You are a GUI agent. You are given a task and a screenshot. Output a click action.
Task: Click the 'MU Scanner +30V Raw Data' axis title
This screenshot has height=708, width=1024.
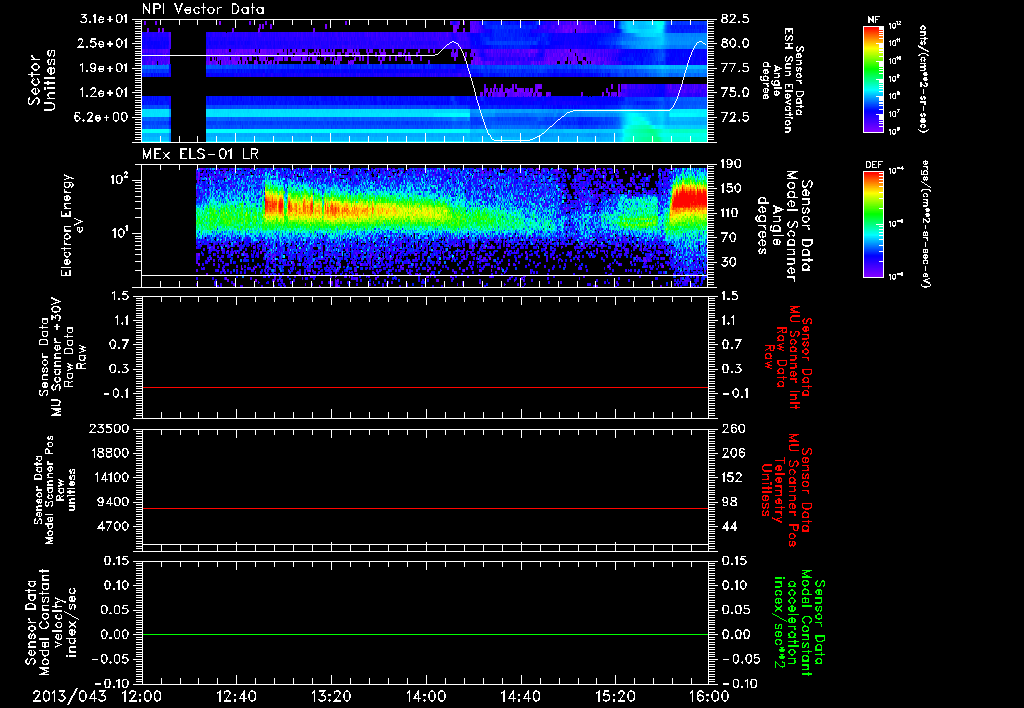(x=63, y=357)
